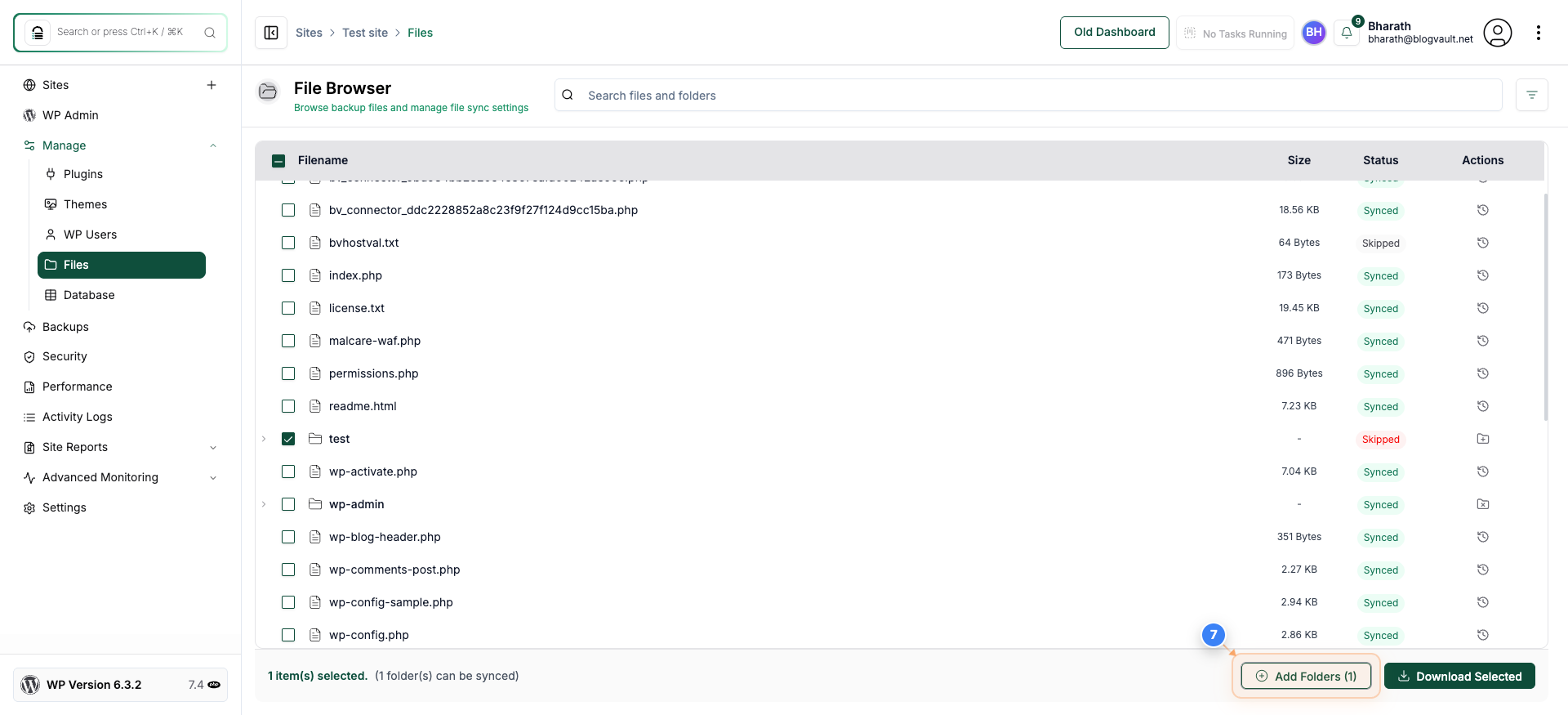Image resolution: width=1568 pixels, height=715 pixels.
Task: Check the license.txt checkbox
Action: [x=288, y=308]
